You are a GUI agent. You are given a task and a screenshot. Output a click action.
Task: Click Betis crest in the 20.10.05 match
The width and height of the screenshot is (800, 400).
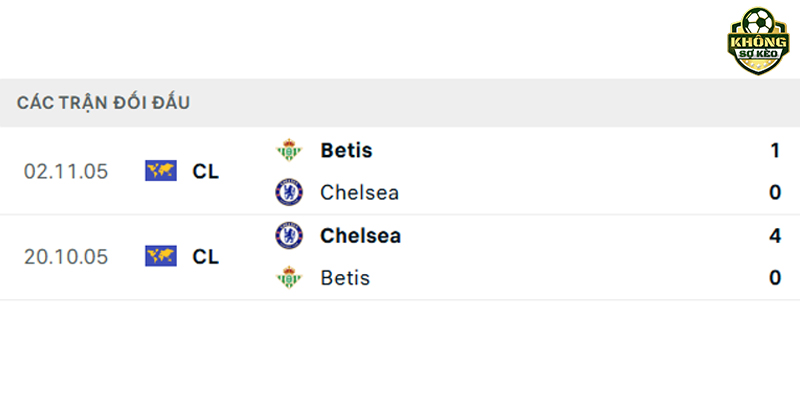pyautogui.click(x=289, y=278)
